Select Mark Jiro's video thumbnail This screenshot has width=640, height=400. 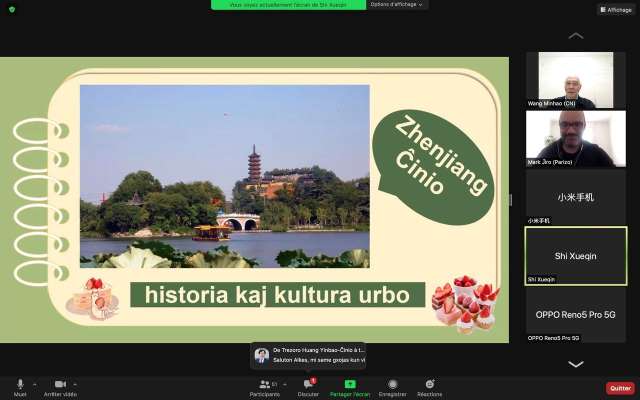coord(575,138)
